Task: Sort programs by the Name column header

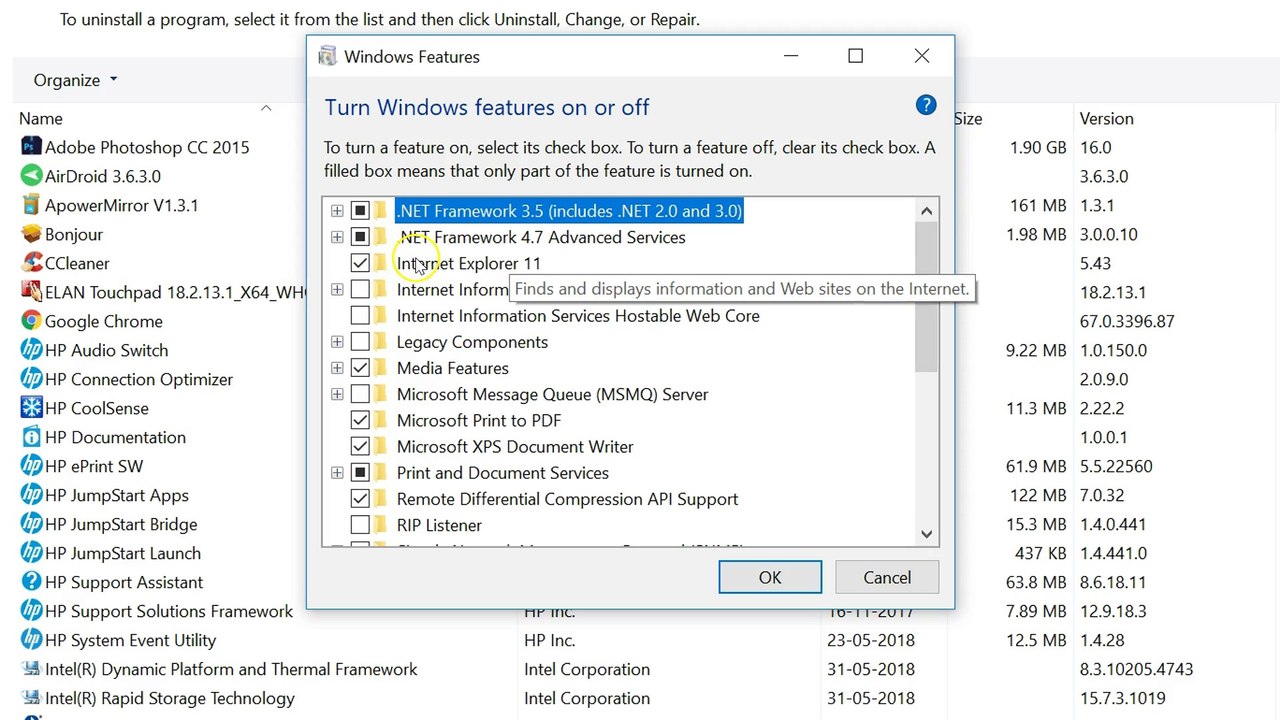Action: [x=41, y=118]
